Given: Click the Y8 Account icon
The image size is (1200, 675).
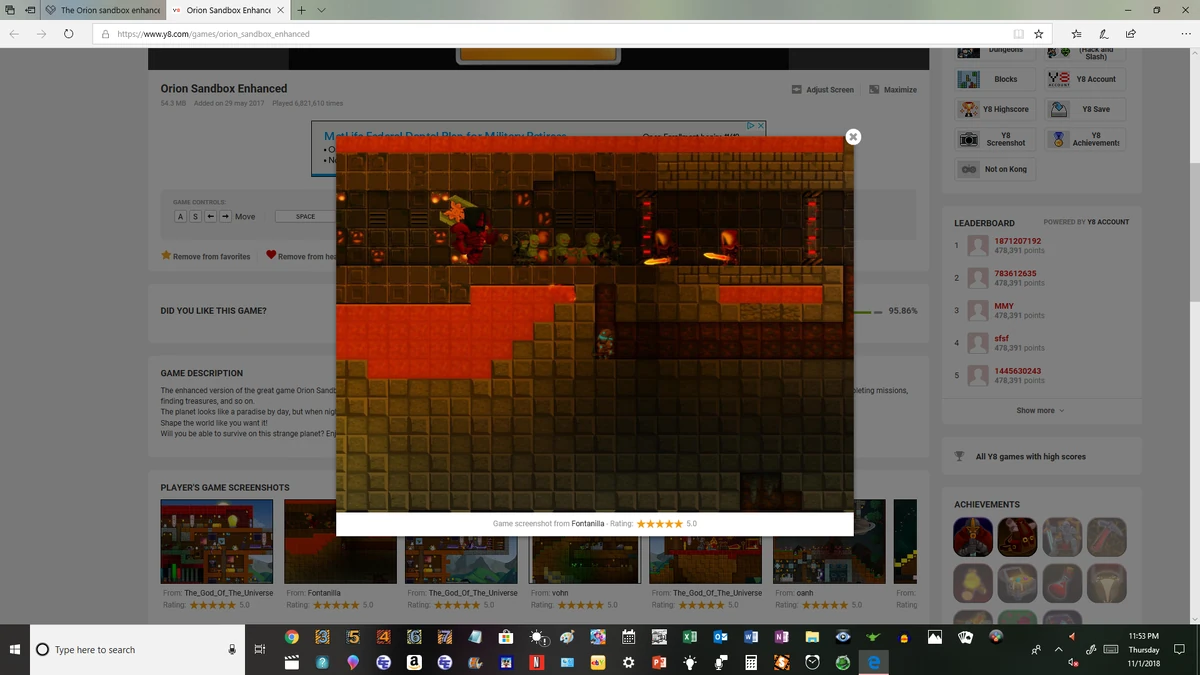Looking at the screenshot, I should coord(1058,78).
